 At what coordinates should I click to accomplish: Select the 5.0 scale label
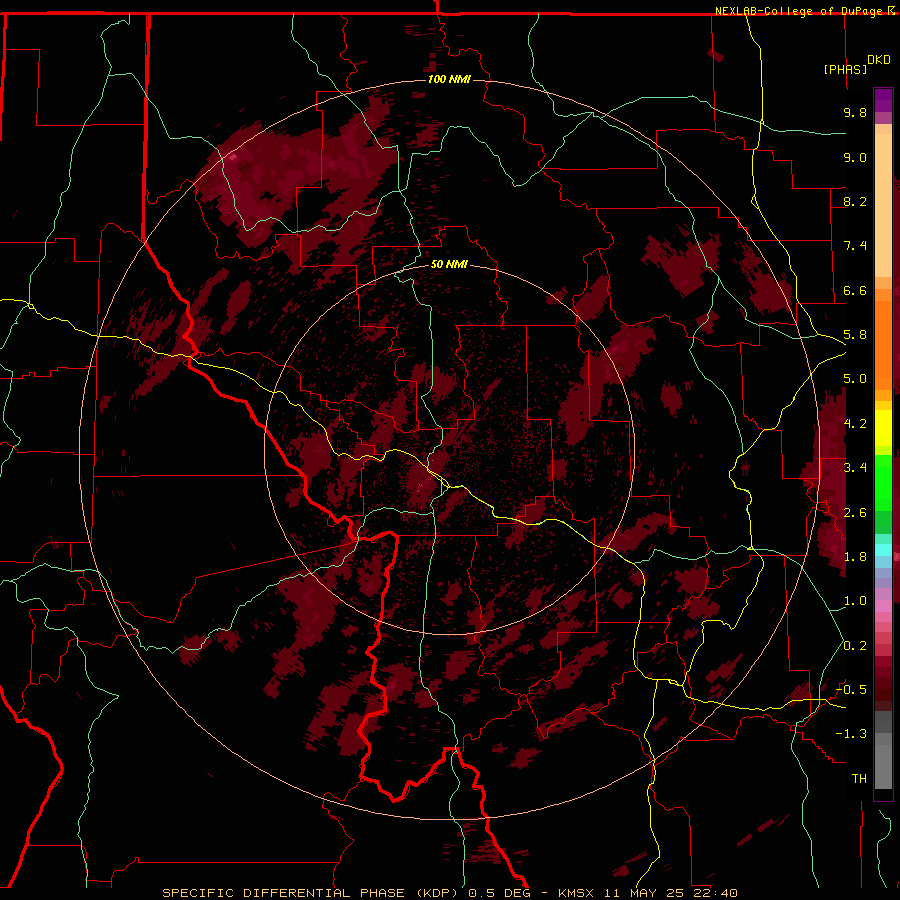[x=855, y=379]
